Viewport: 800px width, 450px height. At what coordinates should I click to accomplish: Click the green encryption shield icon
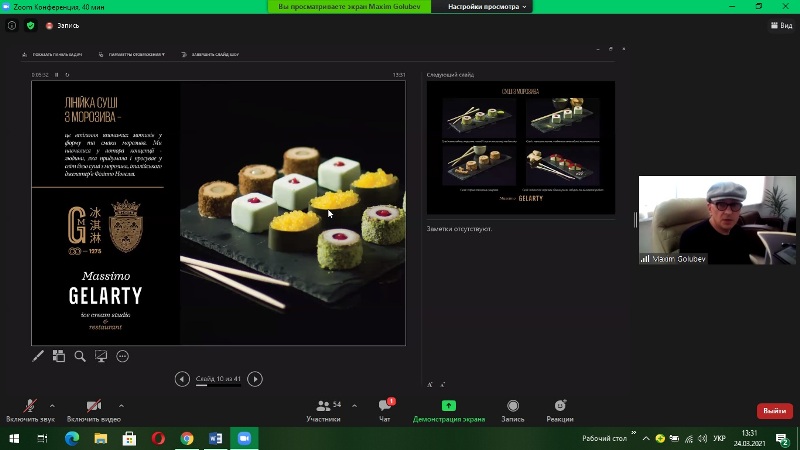pos(30,25)
